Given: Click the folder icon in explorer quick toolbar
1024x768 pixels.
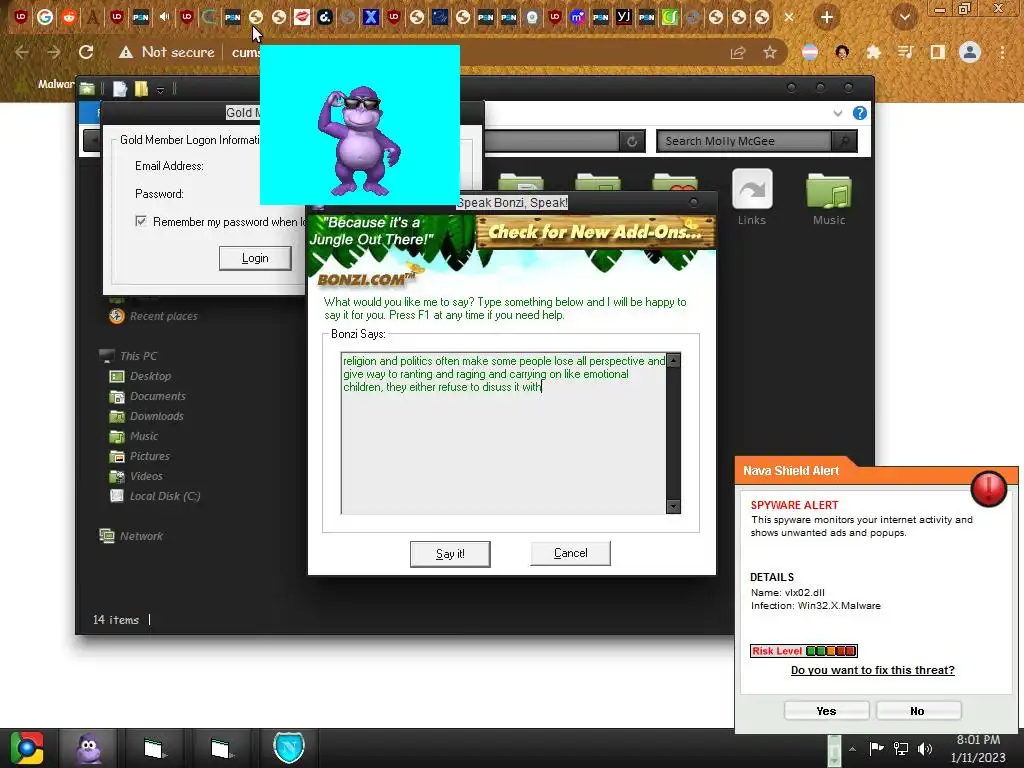Looking at the screenshot, I should point(141,89).
